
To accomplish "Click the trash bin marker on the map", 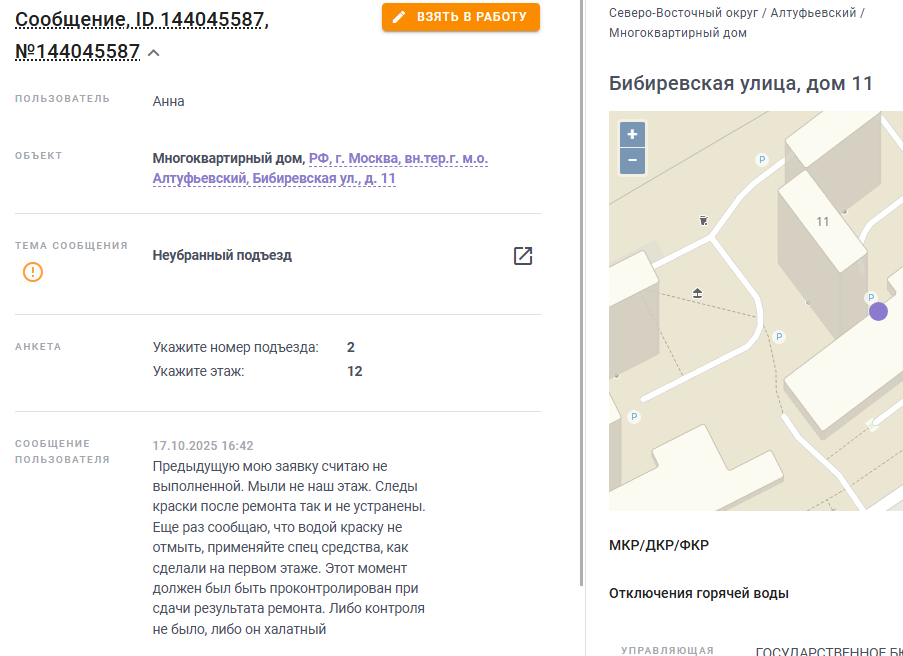I will (704, 220).
